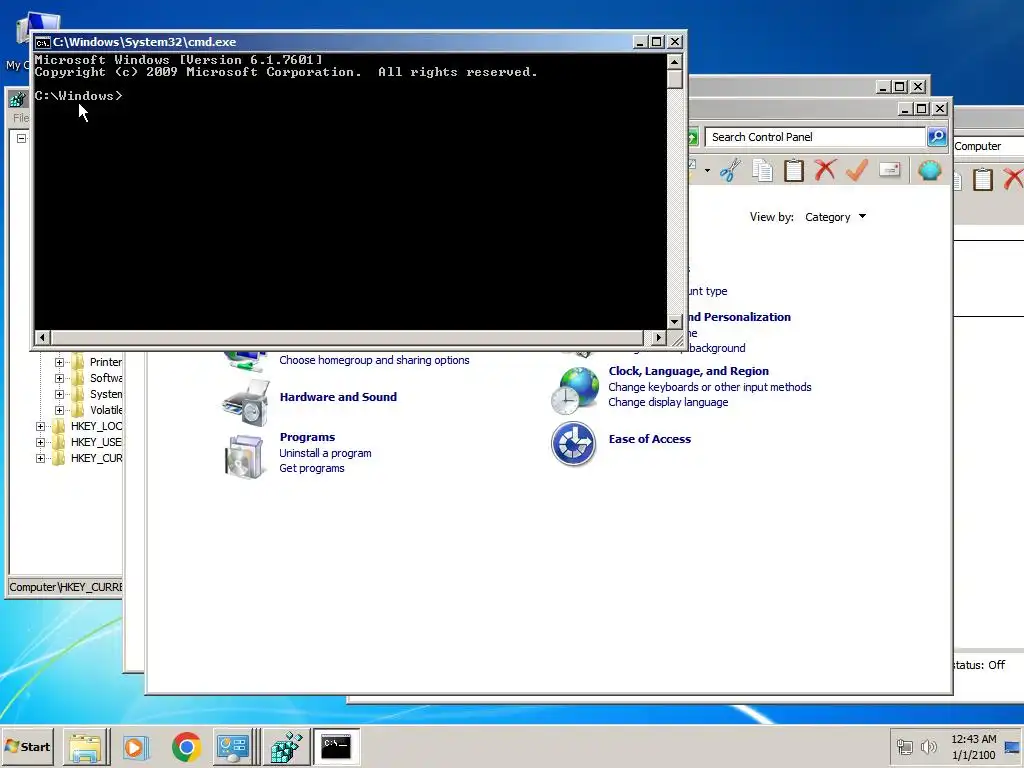Launch Google Chrome from the taskbar
1024x768 pixels.
tap(187, 747)
